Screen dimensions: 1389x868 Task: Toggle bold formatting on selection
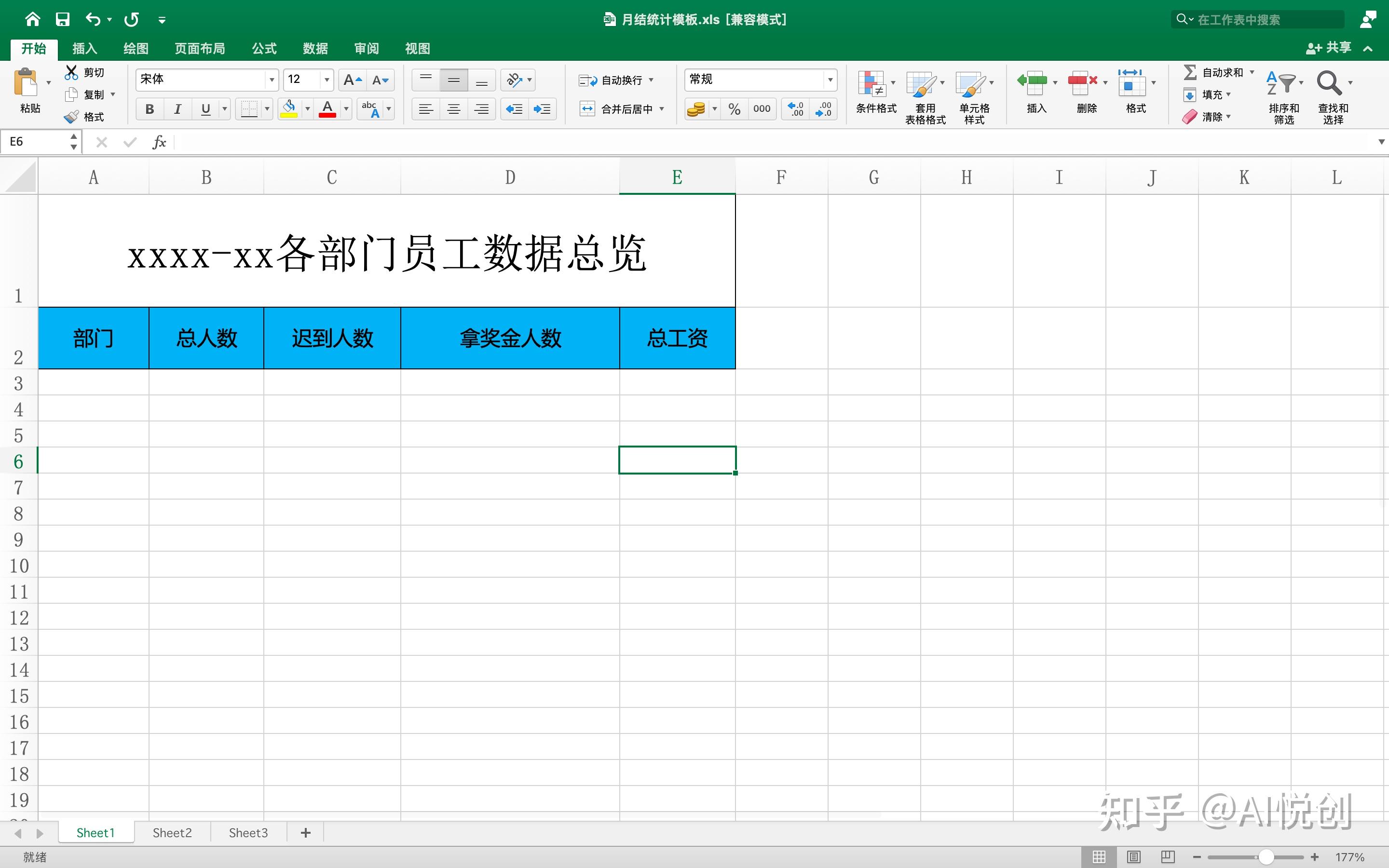coord(148,109)
